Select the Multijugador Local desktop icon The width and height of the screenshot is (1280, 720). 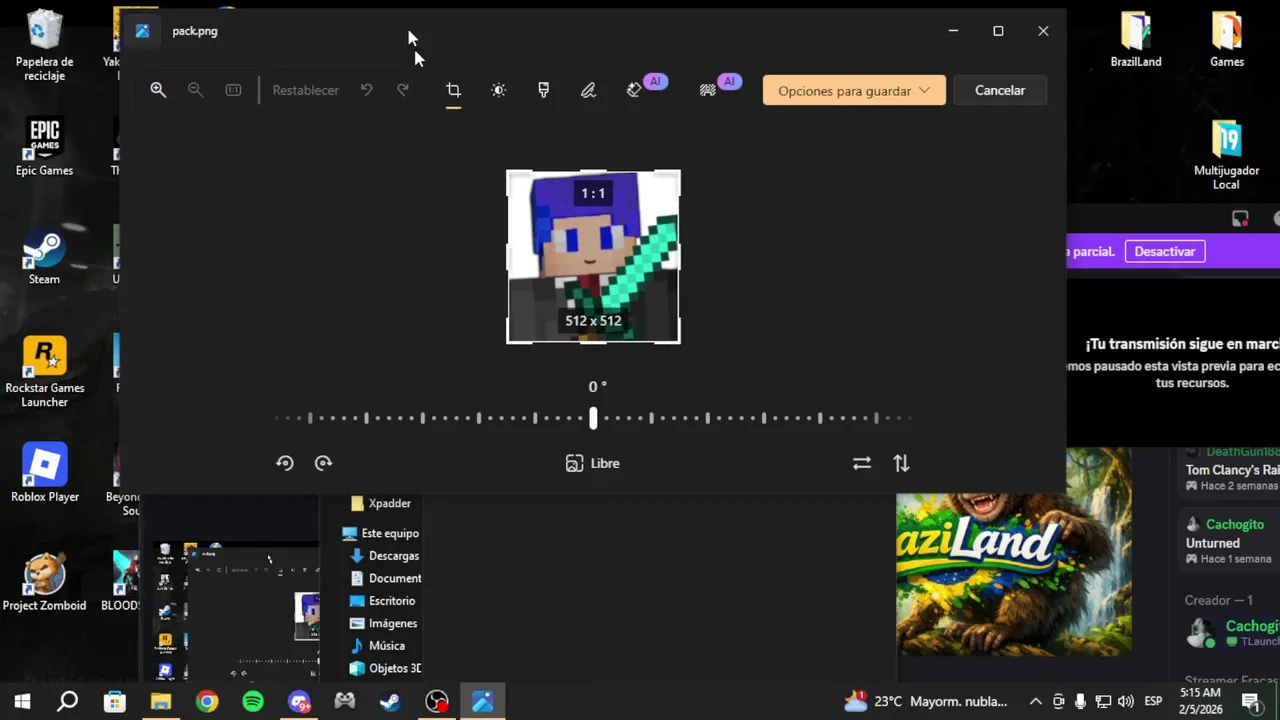(1227, 155)
